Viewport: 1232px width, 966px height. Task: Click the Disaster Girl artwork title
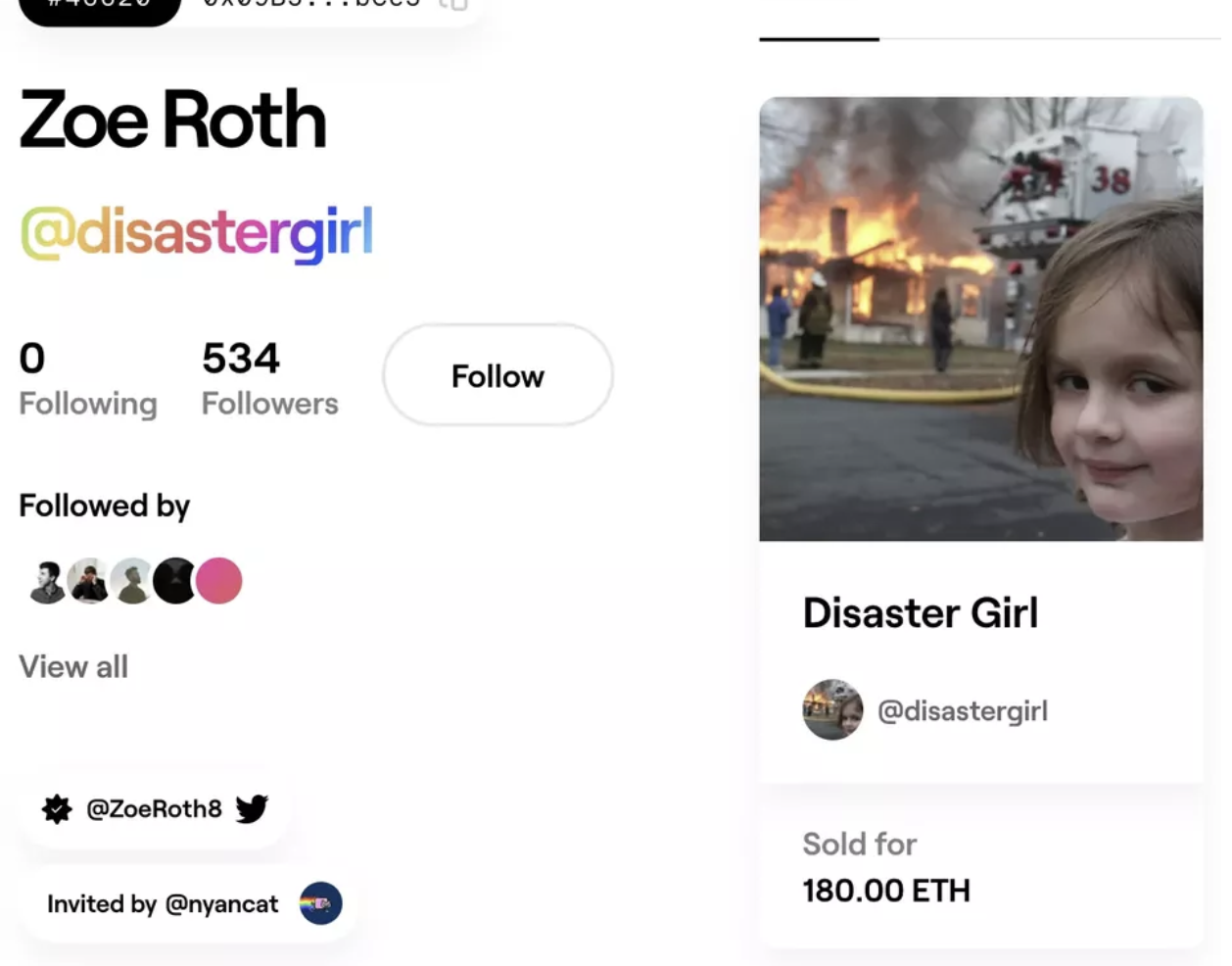[x=921, y=612]
